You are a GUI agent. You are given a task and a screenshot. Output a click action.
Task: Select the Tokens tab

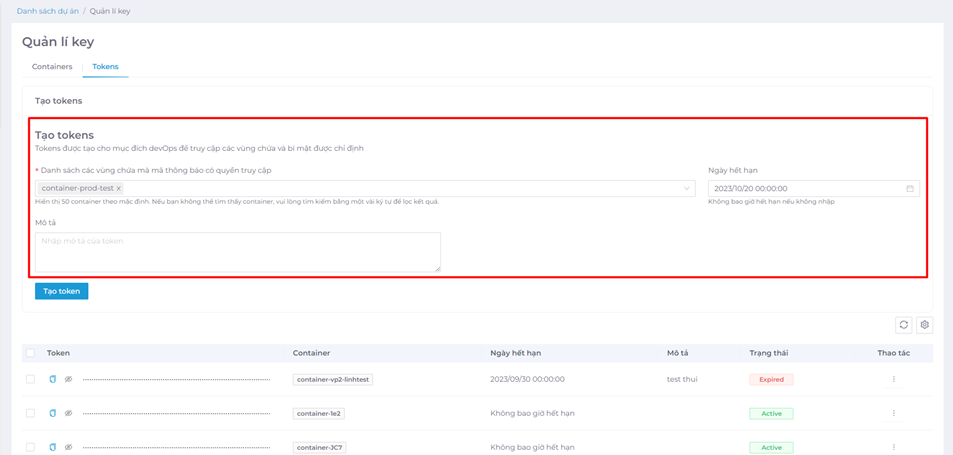[x=105, y=67]
